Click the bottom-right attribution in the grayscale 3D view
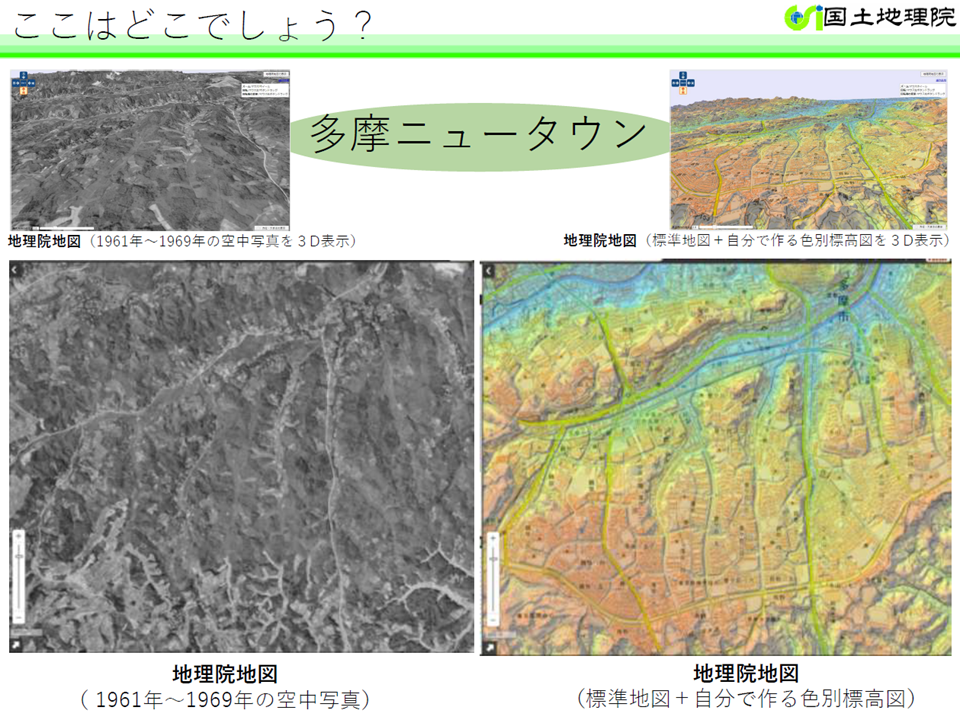Viewport: 960px width, 720px height. (x=271, y=228)
